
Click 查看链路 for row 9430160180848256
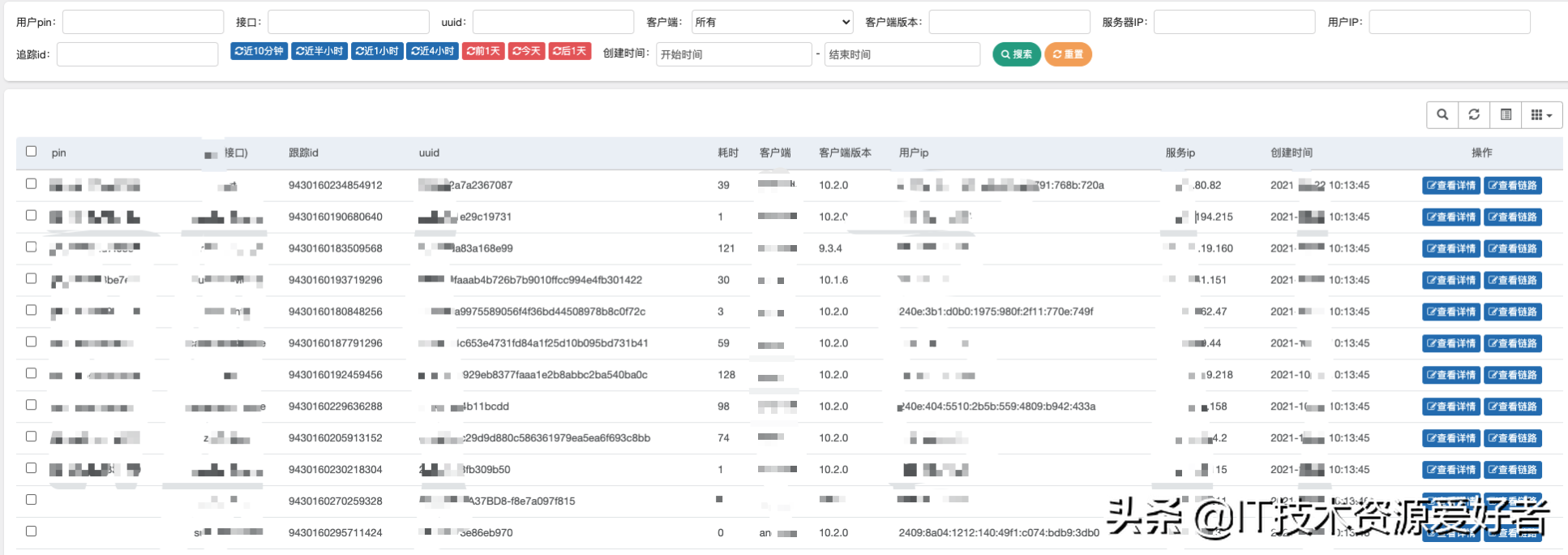click(1513, 312)
